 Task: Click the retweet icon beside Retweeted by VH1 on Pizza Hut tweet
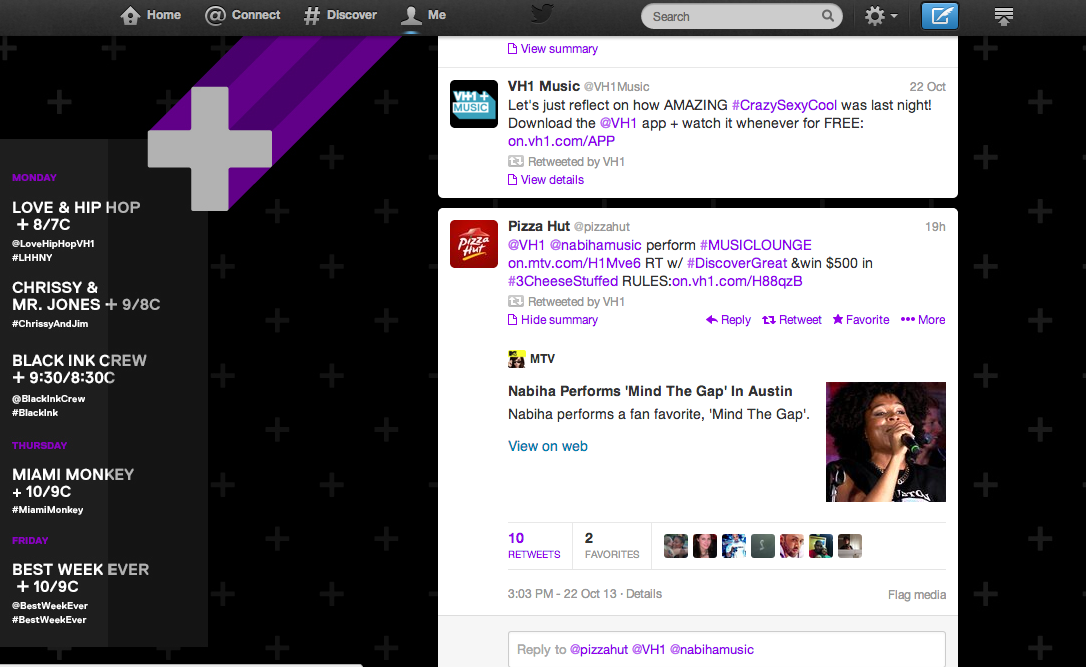click(515, 301)
